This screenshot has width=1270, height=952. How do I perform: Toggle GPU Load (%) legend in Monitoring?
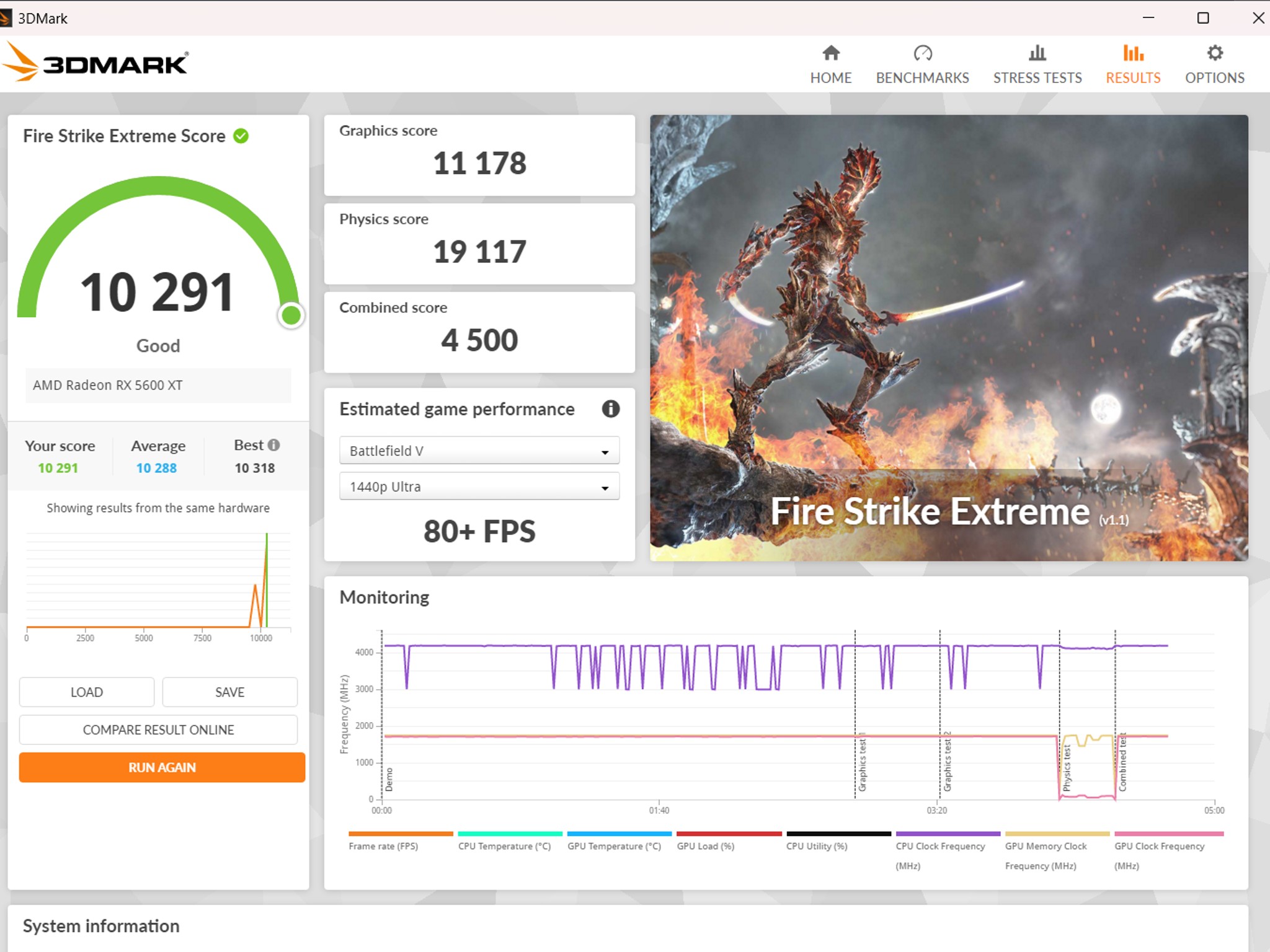[x=706, y=846]
